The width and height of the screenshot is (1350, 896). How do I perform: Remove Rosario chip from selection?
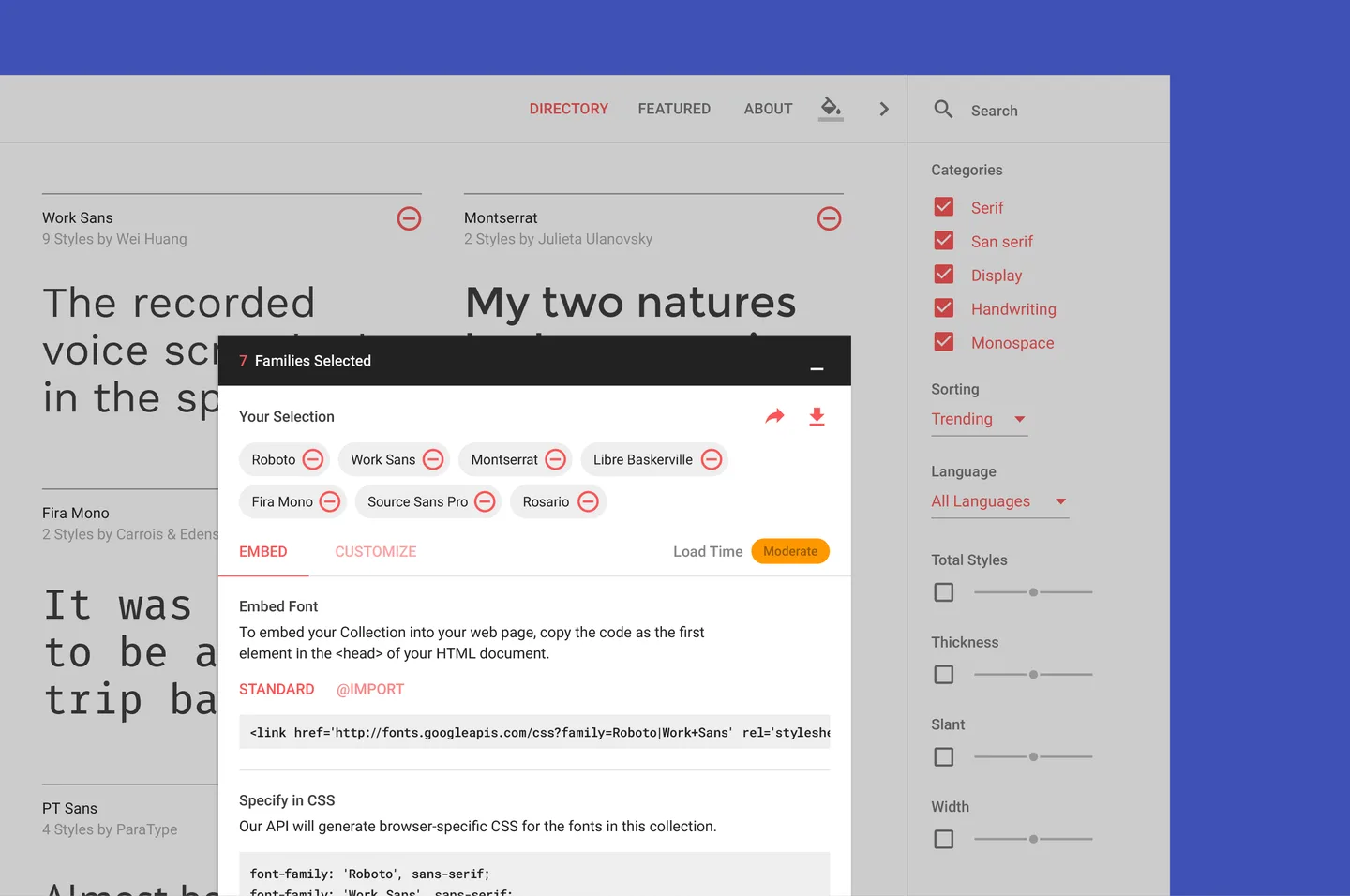(x=588, y=501)
